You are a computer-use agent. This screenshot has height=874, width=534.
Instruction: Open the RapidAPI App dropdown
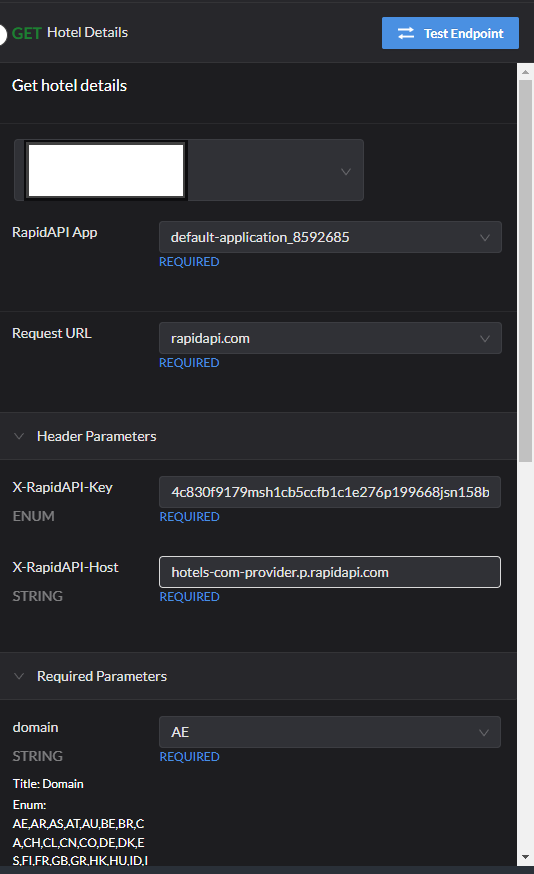coord(330,237)
